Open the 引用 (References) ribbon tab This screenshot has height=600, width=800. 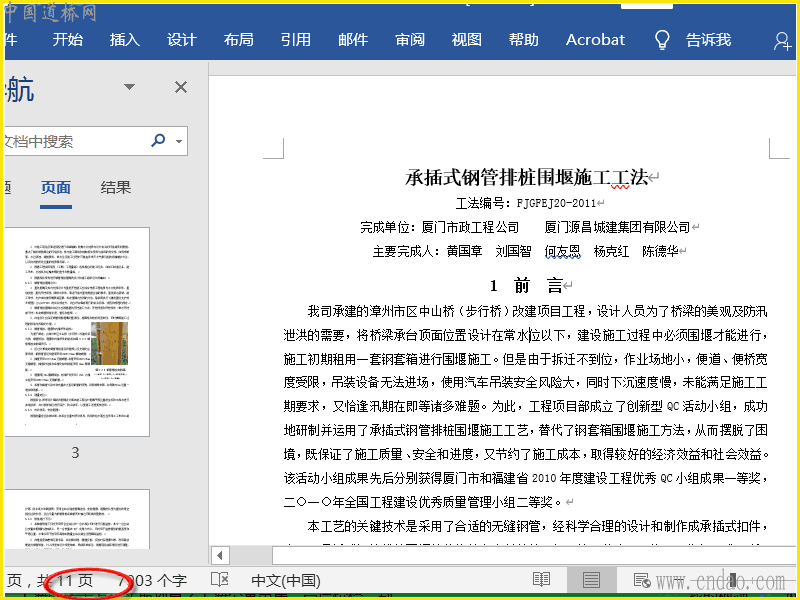[295, 40]
